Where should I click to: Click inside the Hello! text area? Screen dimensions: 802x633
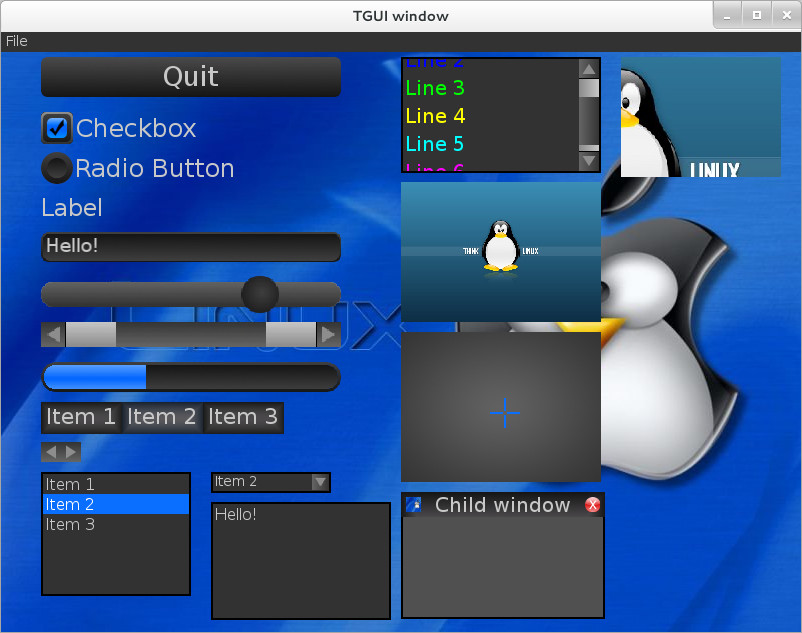click(301, 561)
